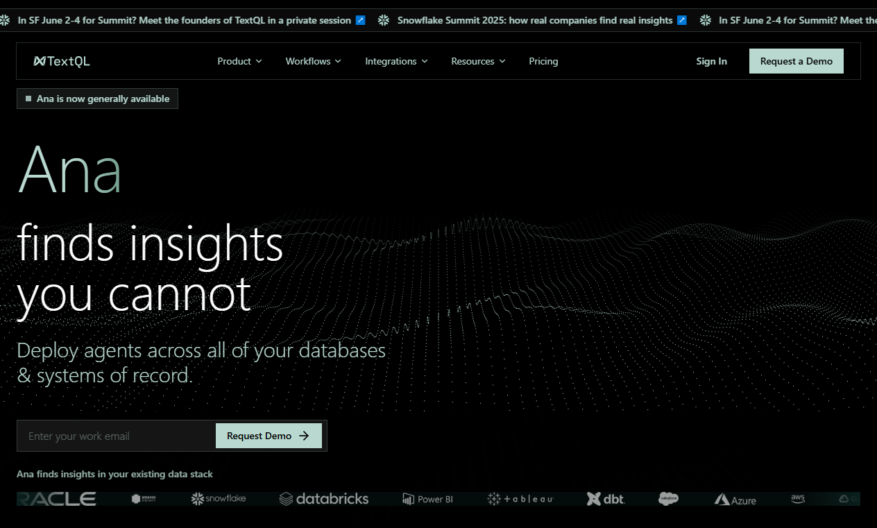Expand the Workflows menu

click(x=313, y=61)
